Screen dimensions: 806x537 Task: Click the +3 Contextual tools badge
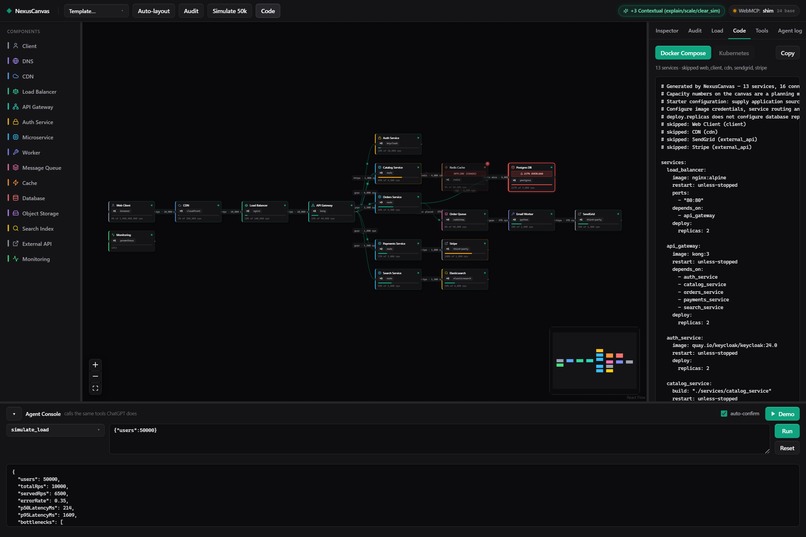pyautogui.click(x=672, y=11)
